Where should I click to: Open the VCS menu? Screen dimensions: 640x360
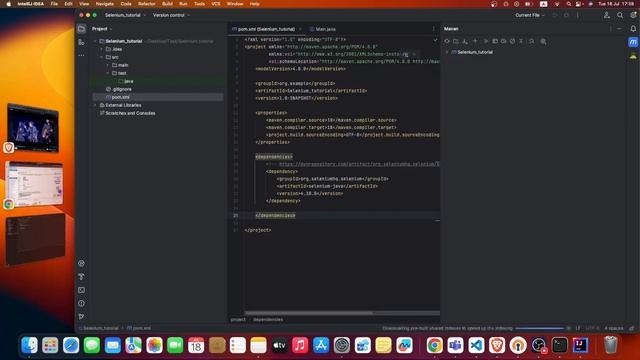pos(216,4)
